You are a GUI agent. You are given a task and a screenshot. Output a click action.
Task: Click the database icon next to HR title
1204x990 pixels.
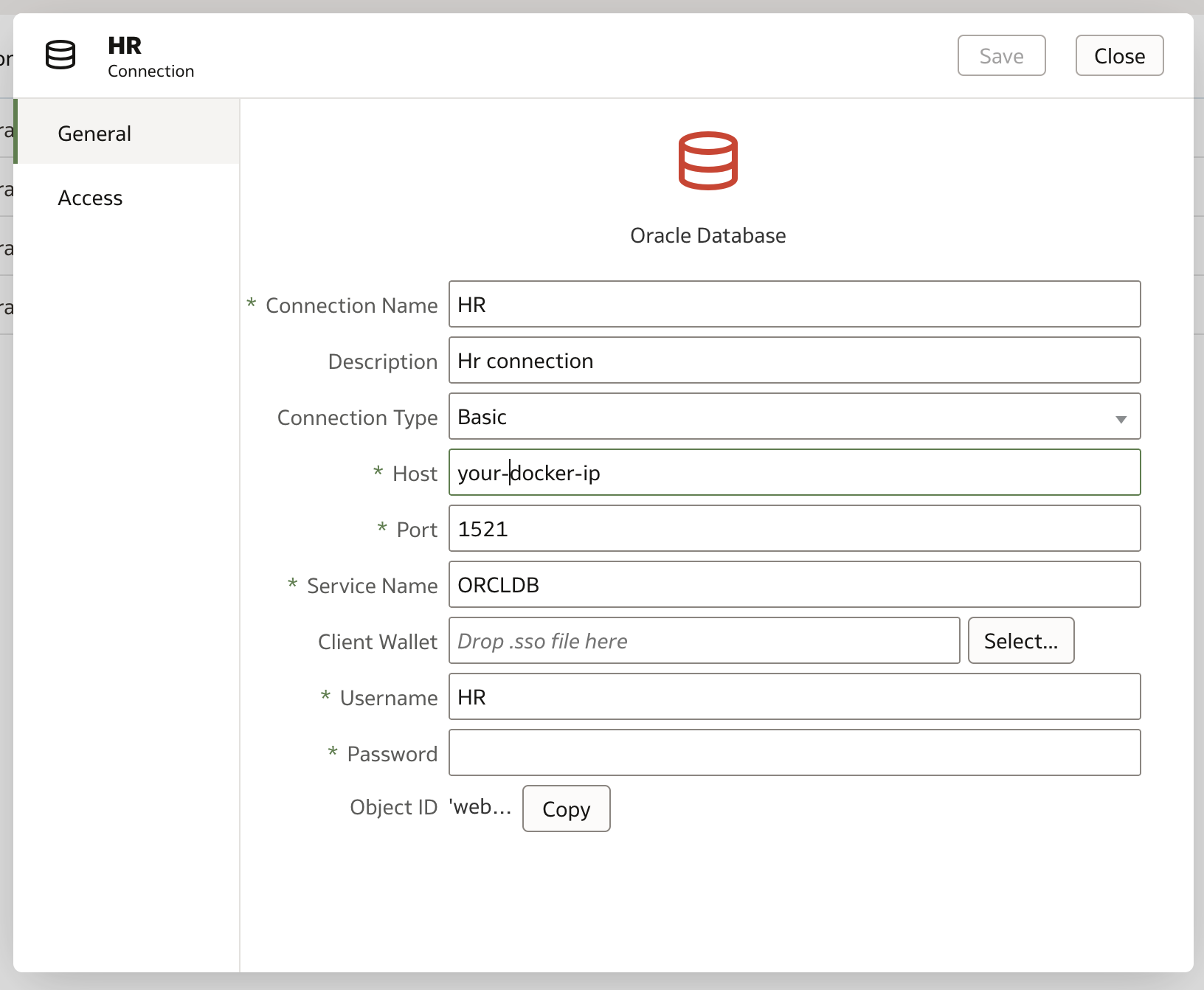pos(60,55)
